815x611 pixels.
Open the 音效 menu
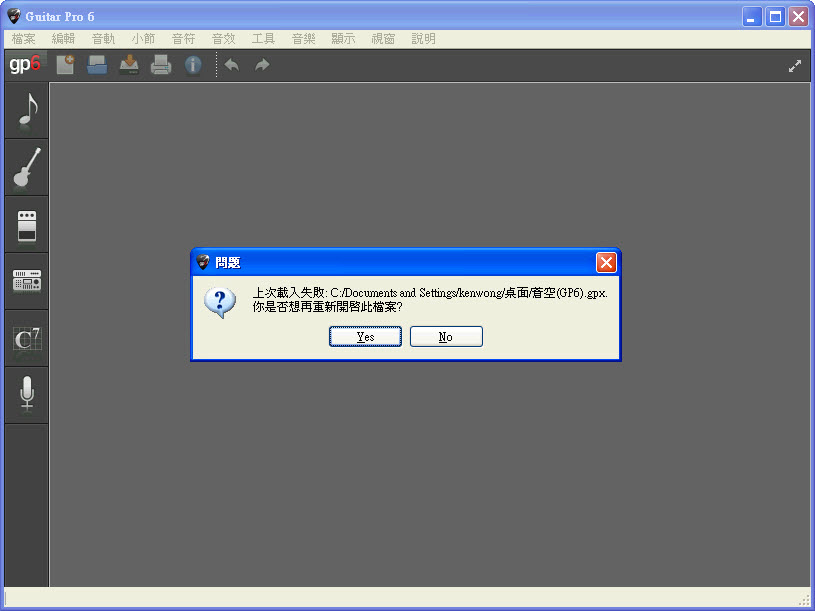(x=224, y=39)
